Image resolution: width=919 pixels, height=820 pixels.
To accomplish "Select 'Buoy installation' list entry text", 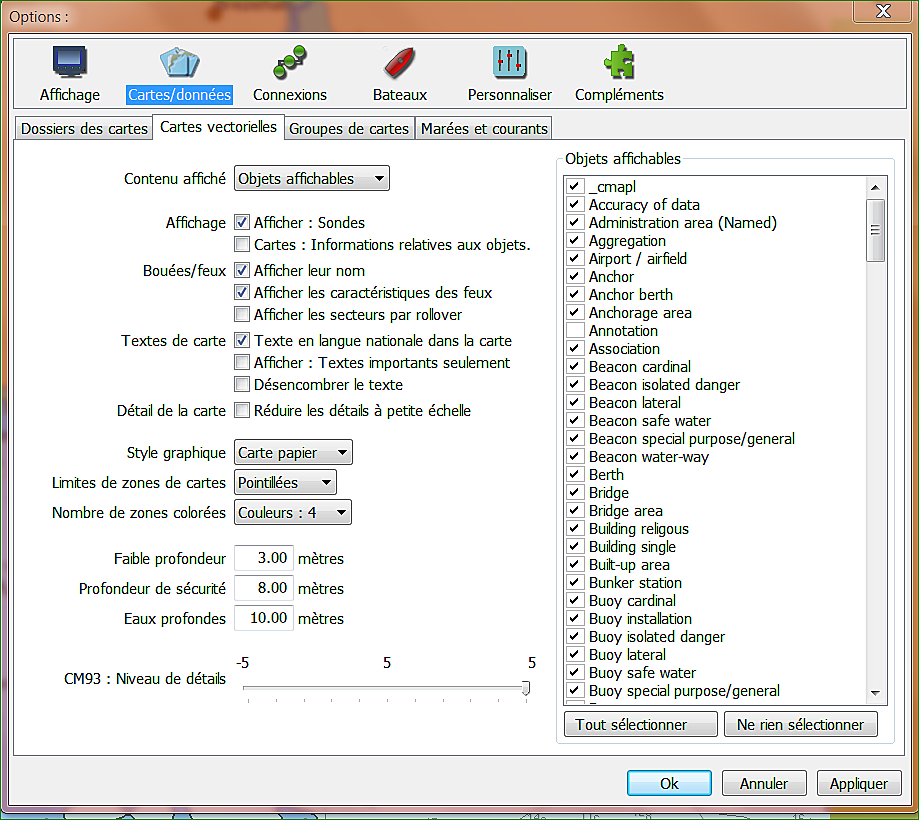I will coord(641,619).
